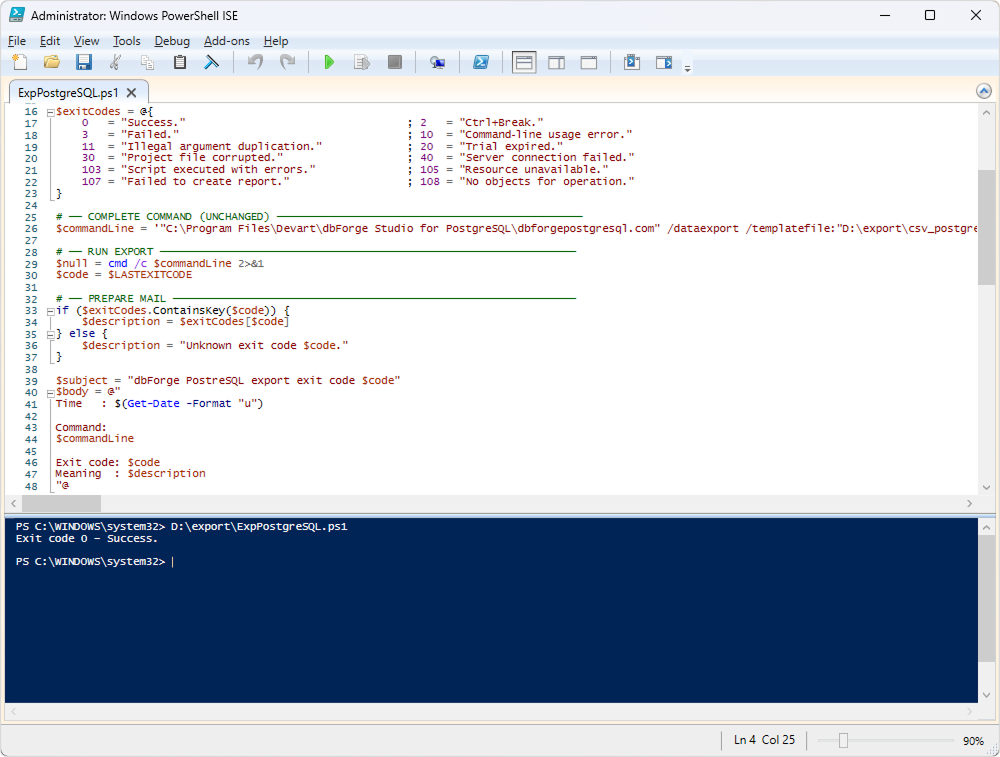Toggle Show Script Pane Top layout
The width and height of the screenshot is (1000, 757).
[524, 63]
